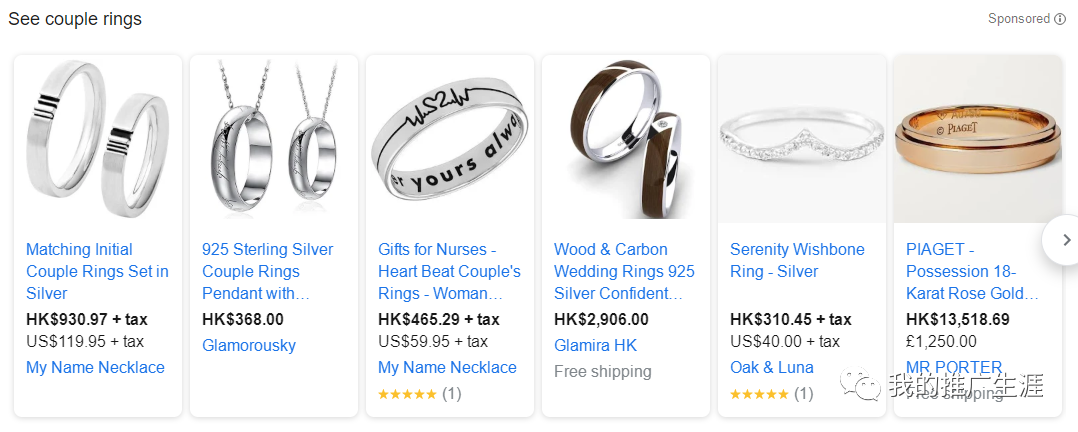Visit Glamira HK store link

(595, 345)
